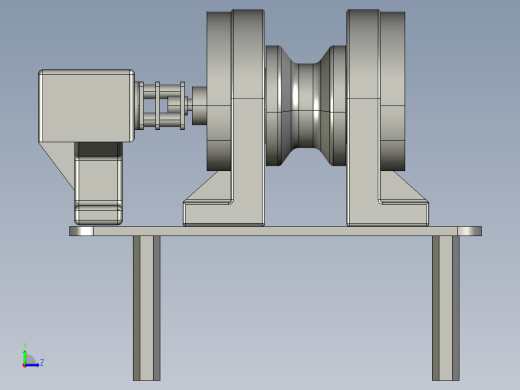This screenshot has width=520, height=390.
Task: Select the rectangular motor housing on left
Action: [86, 106]
